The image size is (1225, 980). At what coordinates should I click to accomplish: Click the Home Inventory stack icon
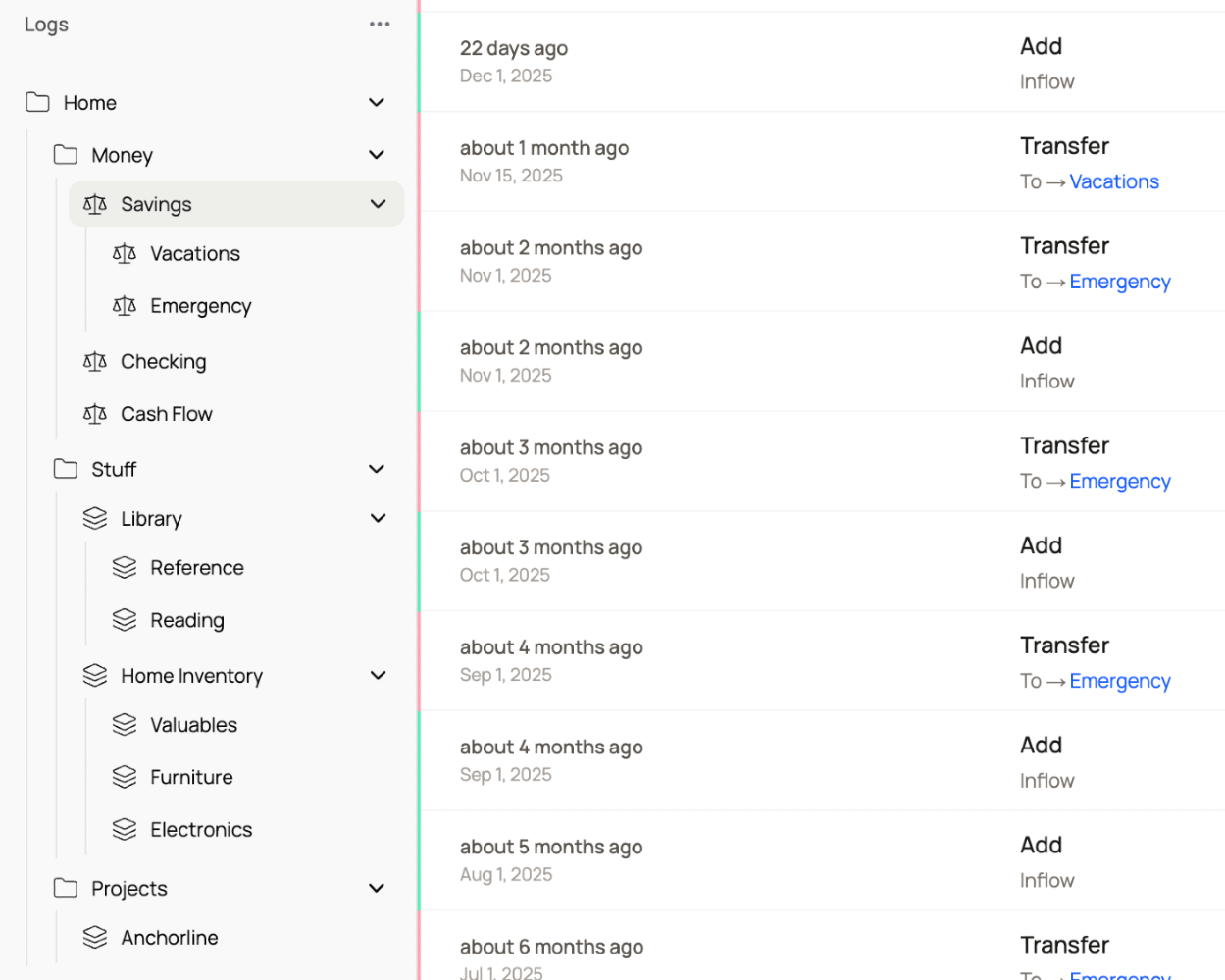click(x=95, y=675)
